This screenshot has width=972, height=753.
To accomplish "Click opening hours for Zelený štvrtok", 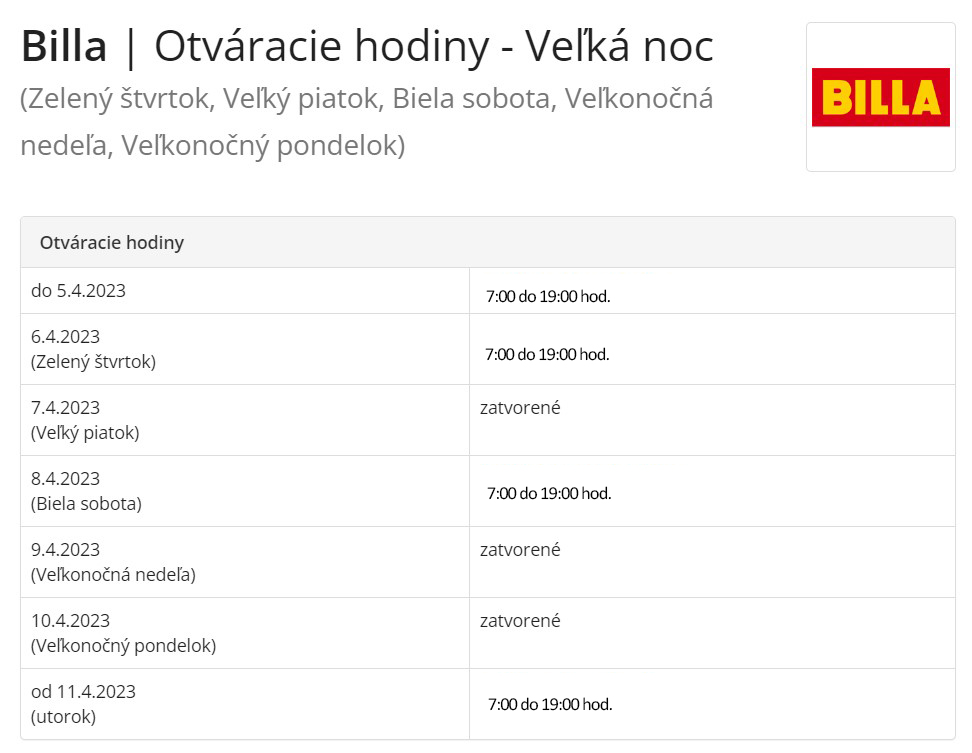I will (547, 354).
